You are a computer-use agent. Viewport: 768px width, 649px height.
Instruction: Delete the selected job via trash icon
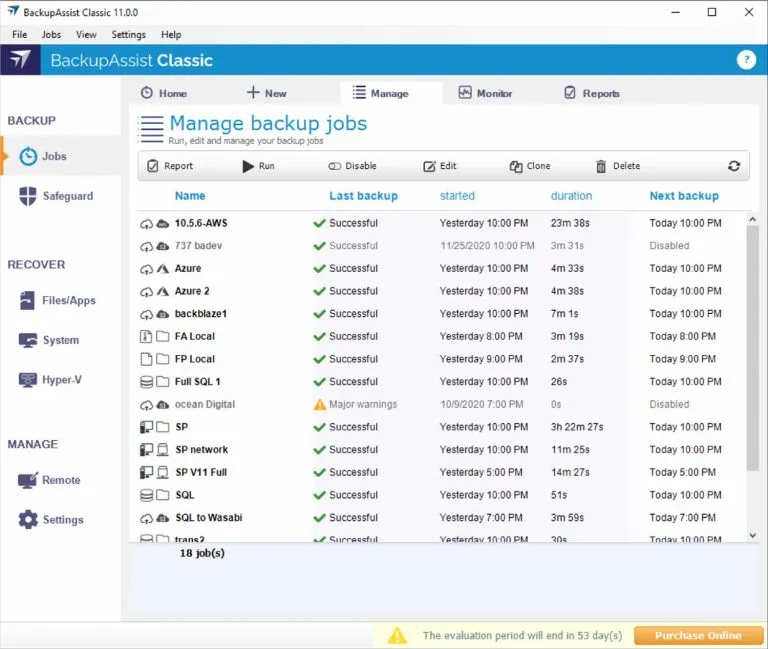click(617, 166)
